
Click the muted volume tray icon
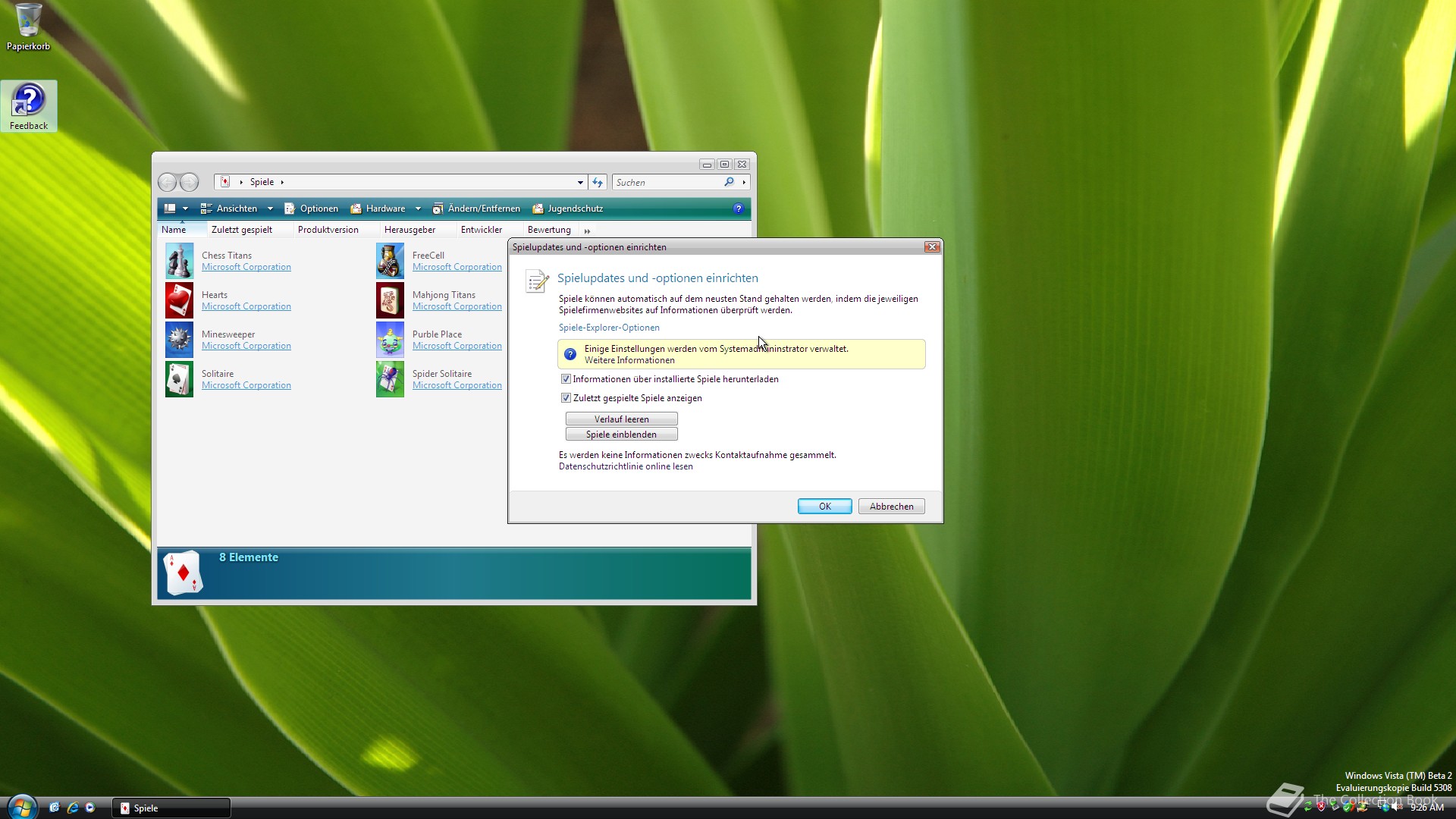[1397, 808]
